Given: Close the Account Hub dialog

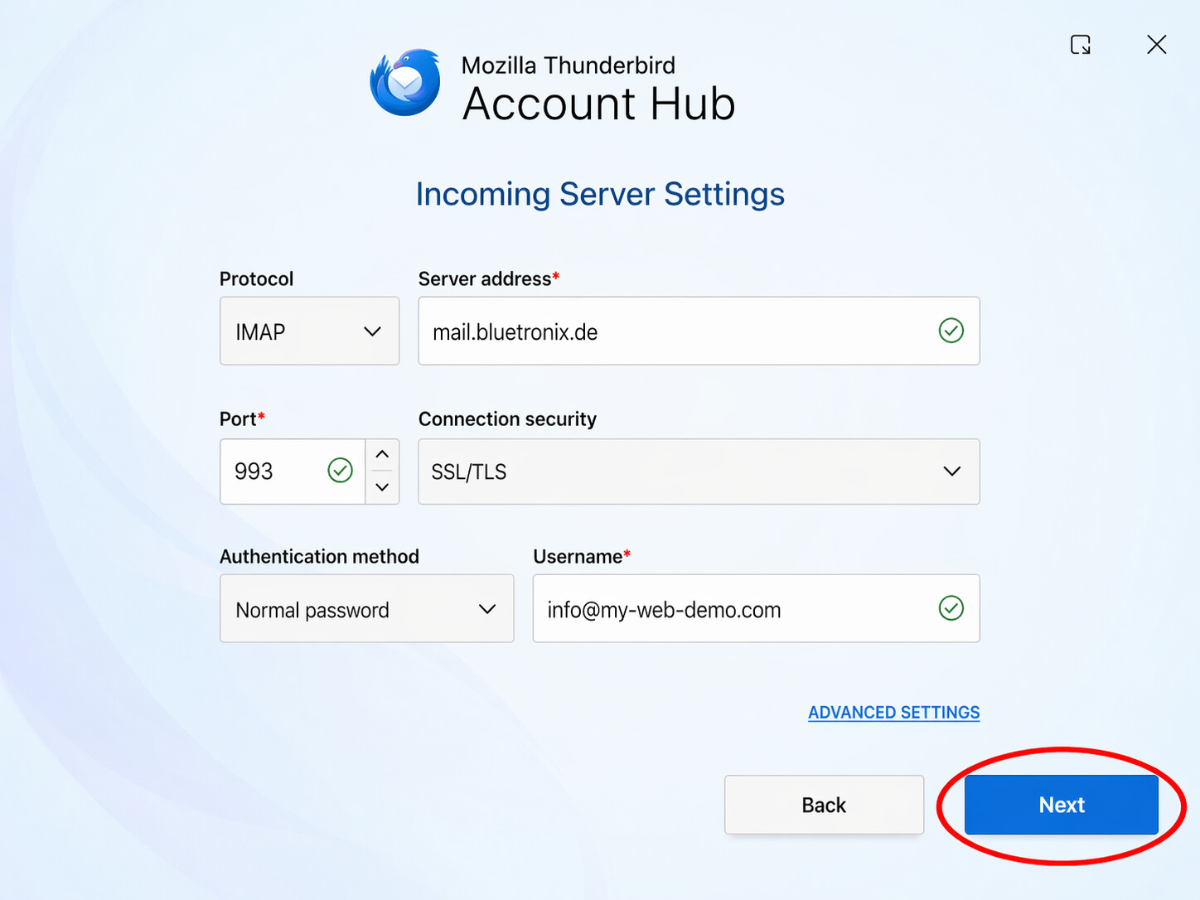Looking at the screenshot, I should (x=1156, y=45).
